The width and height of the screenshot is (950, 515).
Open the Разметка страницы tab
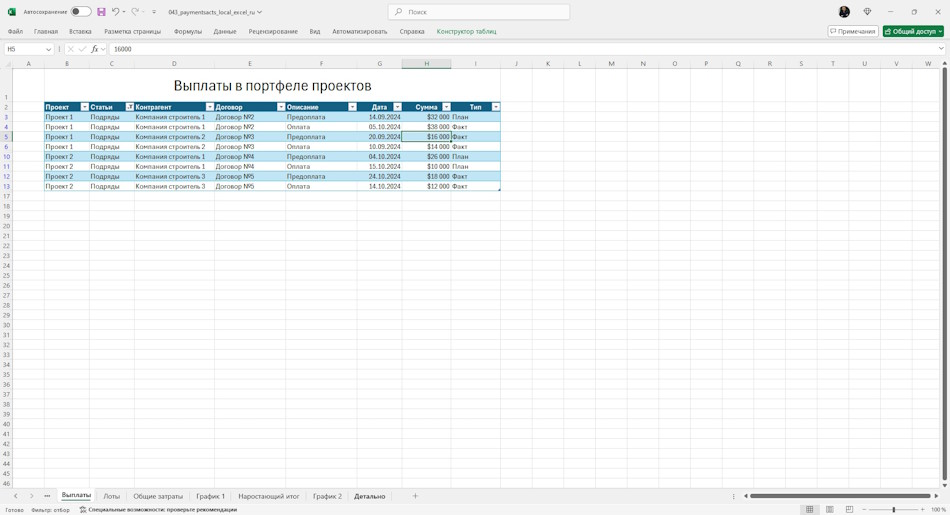click(x=133, y=32)
